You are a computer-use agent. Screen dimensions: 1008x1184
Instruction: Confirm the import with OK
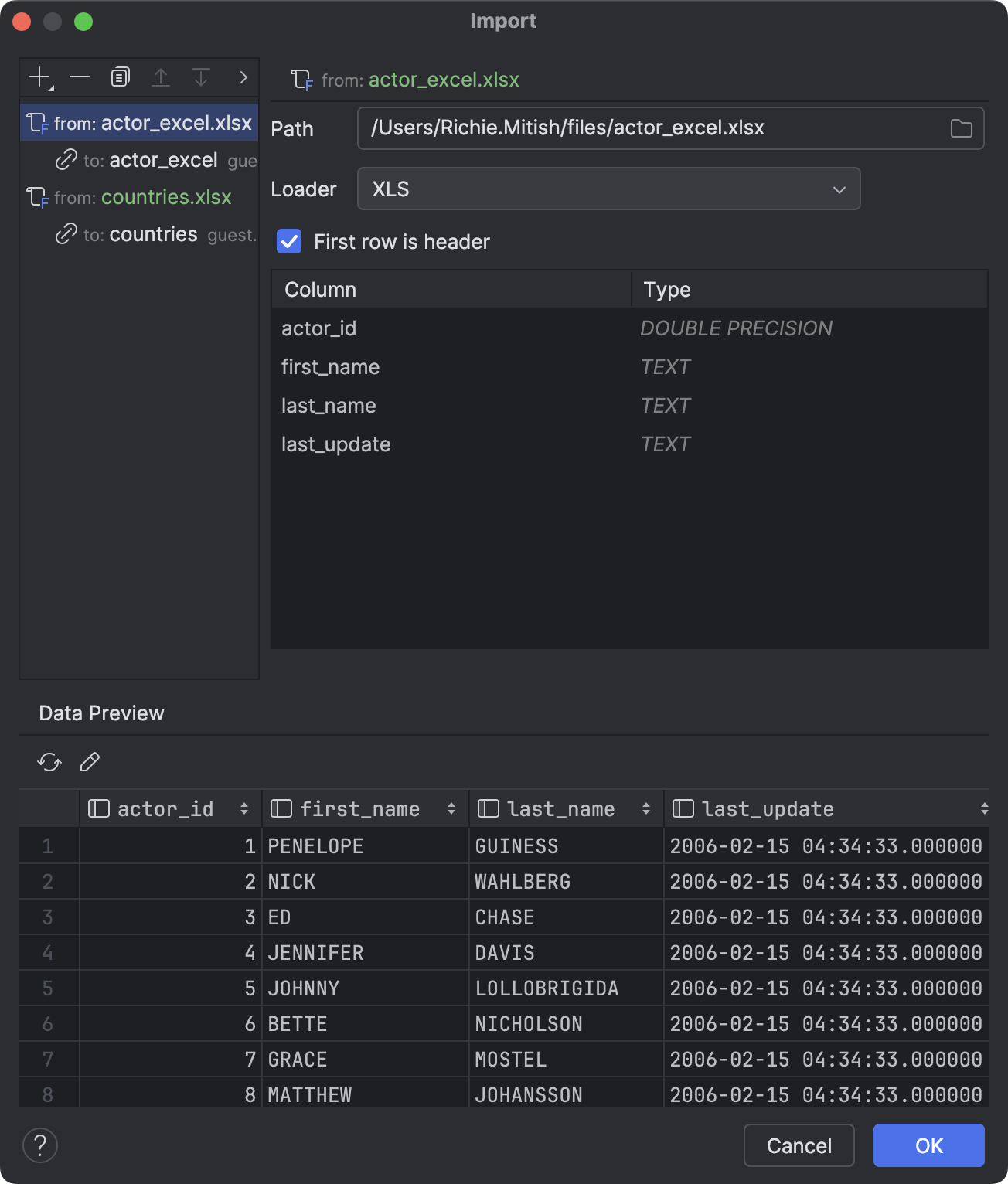[x=928, y=1145]
